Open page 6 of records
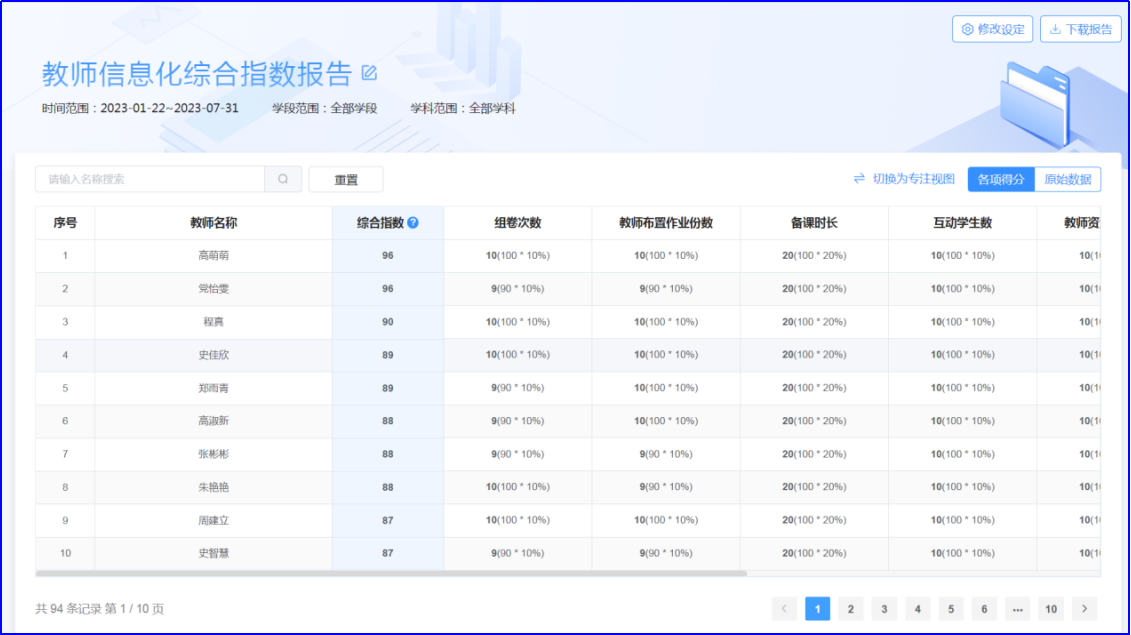Screen dimensions: 1131x635 pos(984,609)
